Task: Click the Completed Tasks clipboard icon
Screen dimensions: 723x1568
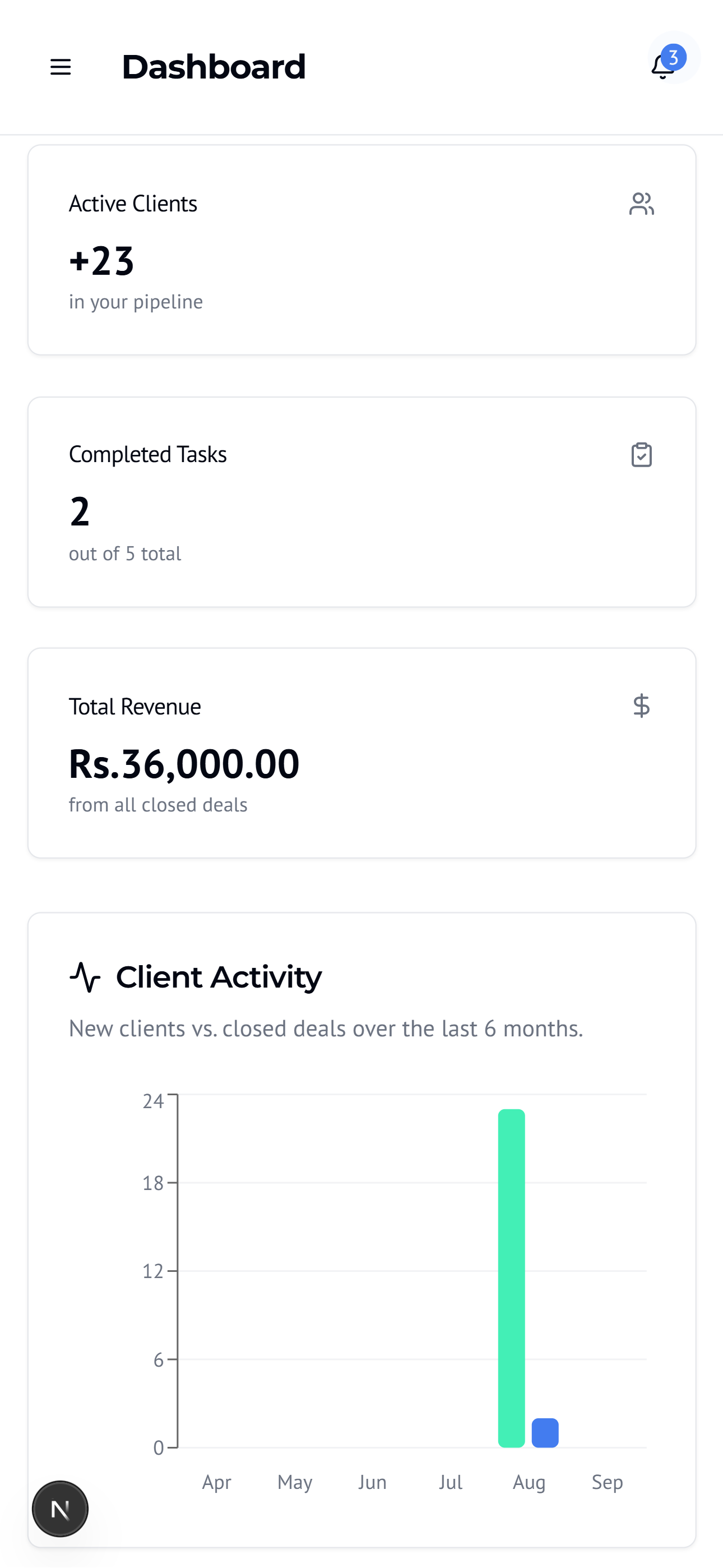Action: pos(641,455)
